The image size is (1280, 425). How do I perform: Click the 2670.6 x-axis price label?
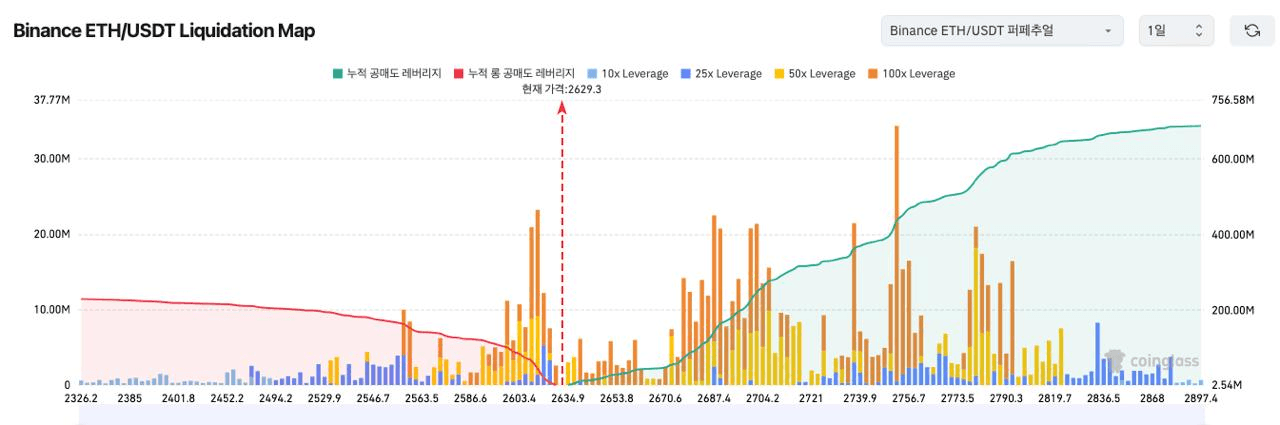665,398
